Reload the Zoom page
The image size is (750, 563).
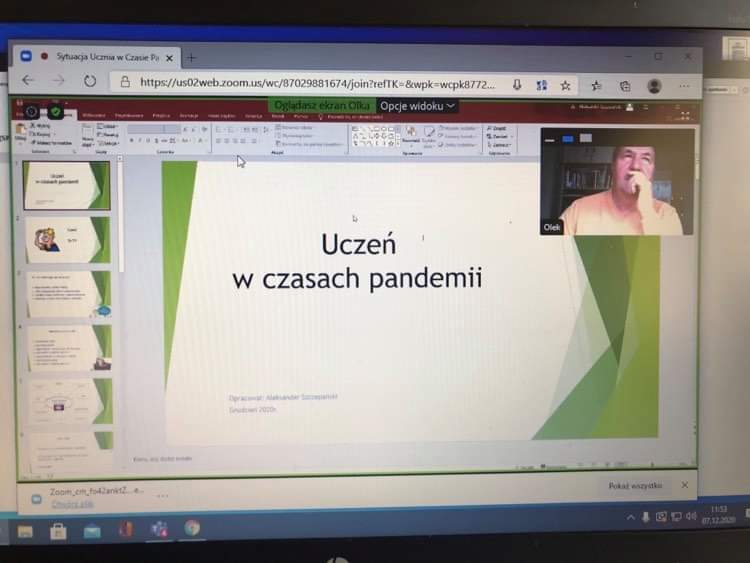pyautogui.click(x=90, y=81)
